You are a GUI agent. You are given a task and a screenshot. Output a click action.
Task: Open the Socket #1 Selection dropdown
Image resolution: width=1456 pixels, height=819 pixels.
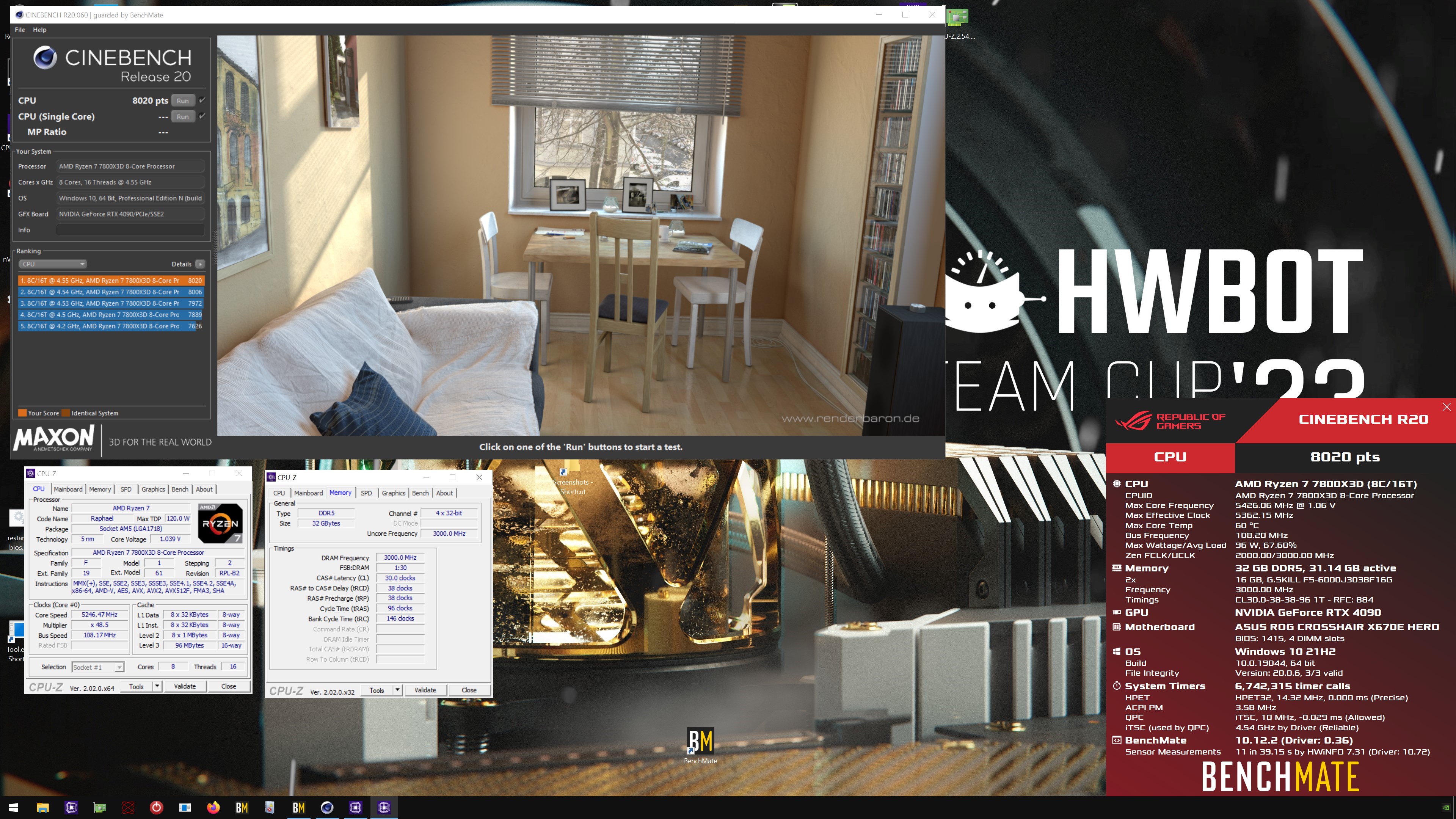click(x=98, y=667)
